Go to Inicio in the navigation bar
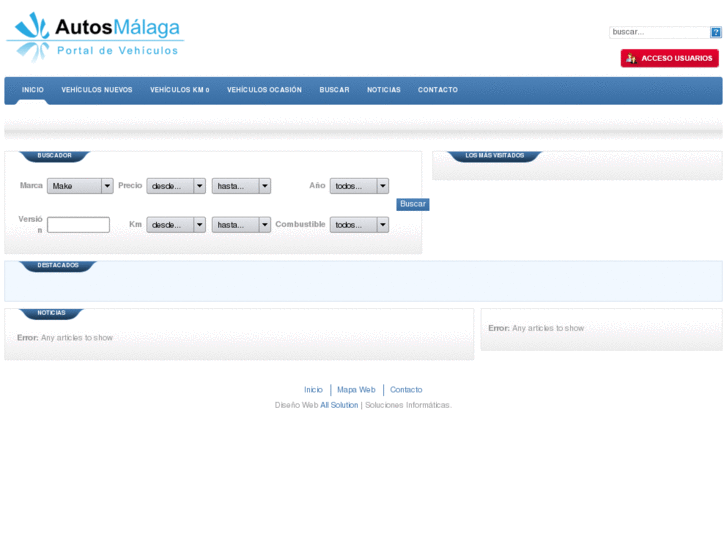This screenshot has width=727, height=545. (x=32, y=90)
